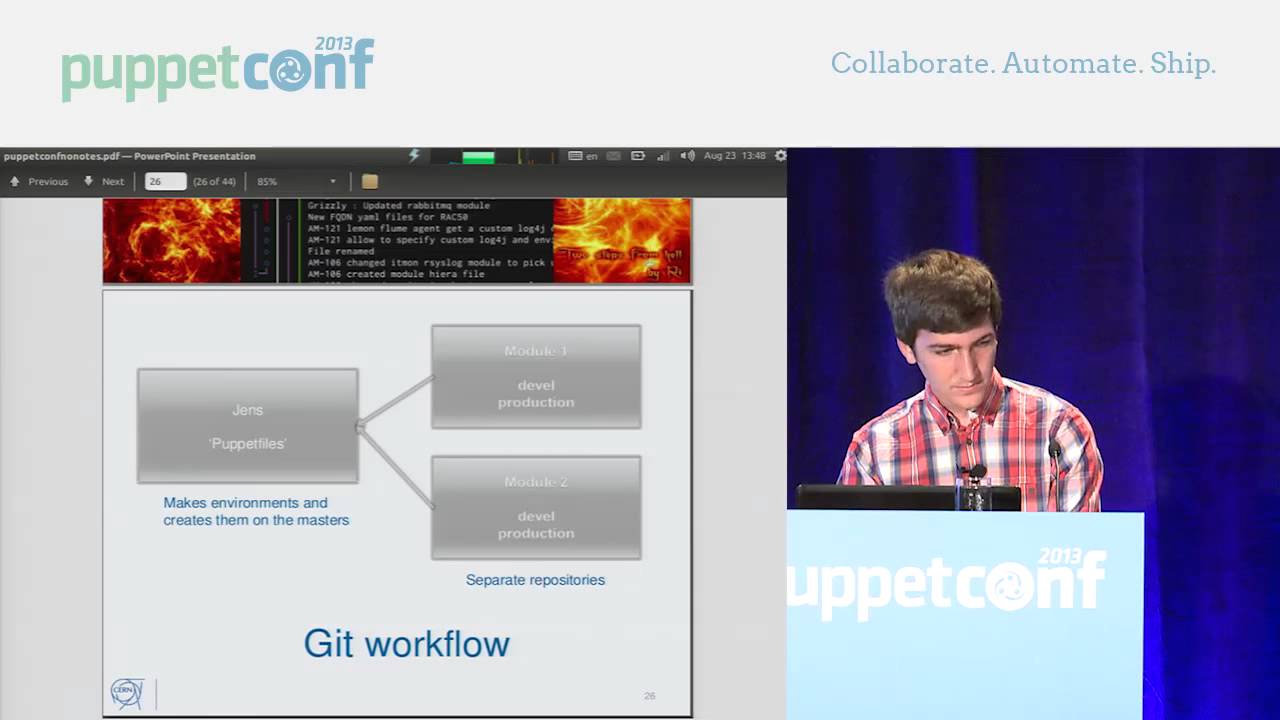The image size is (1280, 720).
Task: Click the 'Separate repositories' caption text
Action: pyautogui.click(x=535, y=580)
